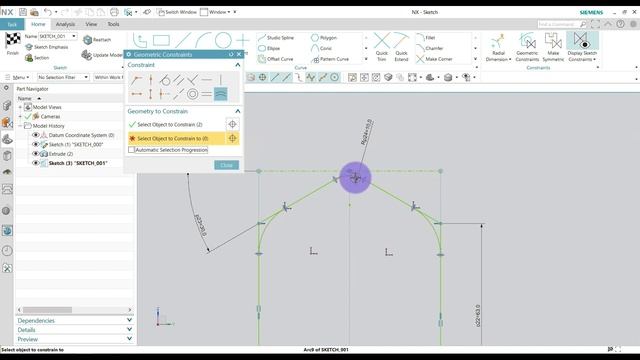Viewport: 640px width, 360px height.
Task: Click the Sketch Emphasis button
Action: click(47, 47)
